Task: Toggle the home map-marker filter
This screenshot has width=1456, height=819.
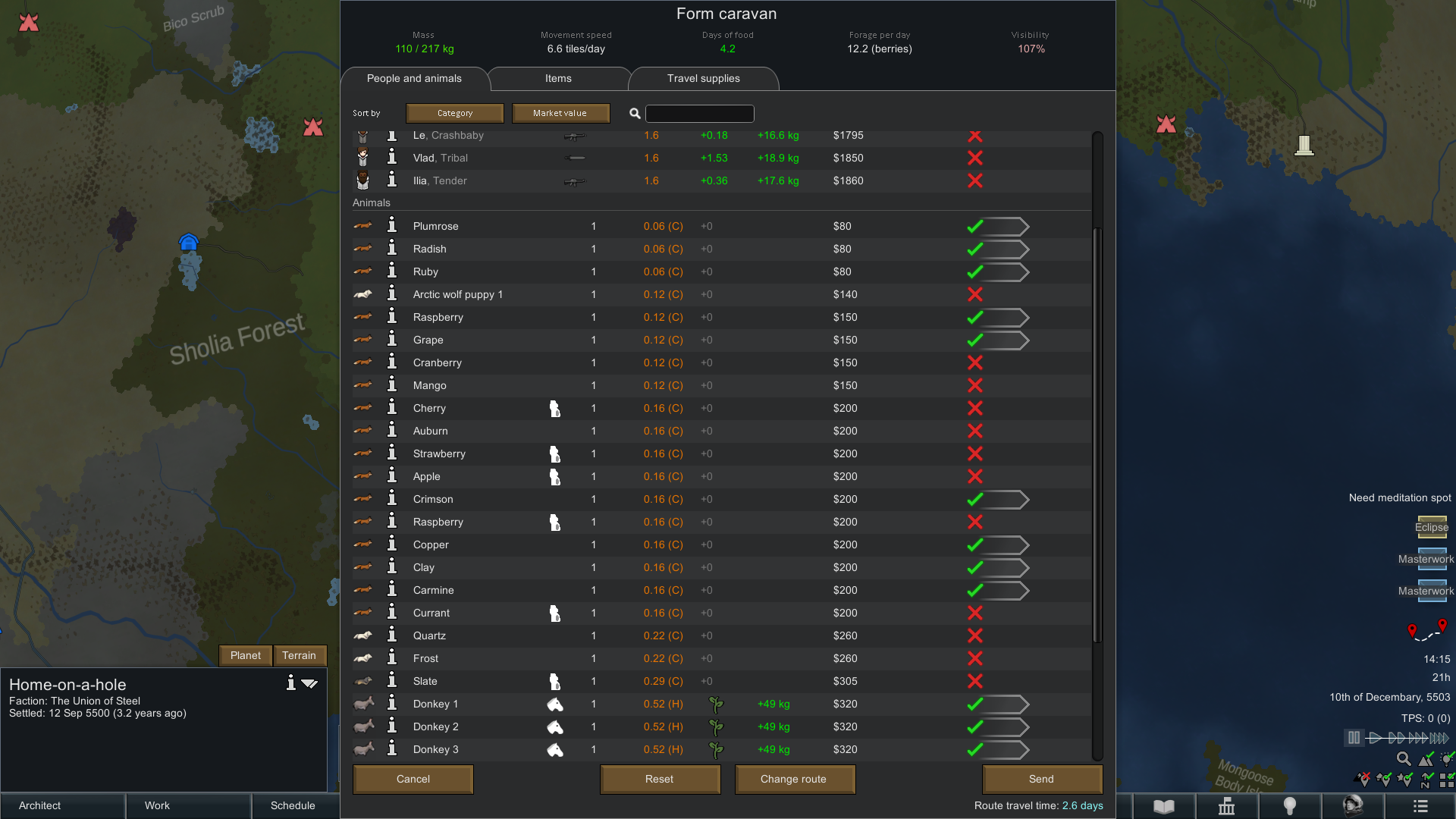Action: [1384, 779]
